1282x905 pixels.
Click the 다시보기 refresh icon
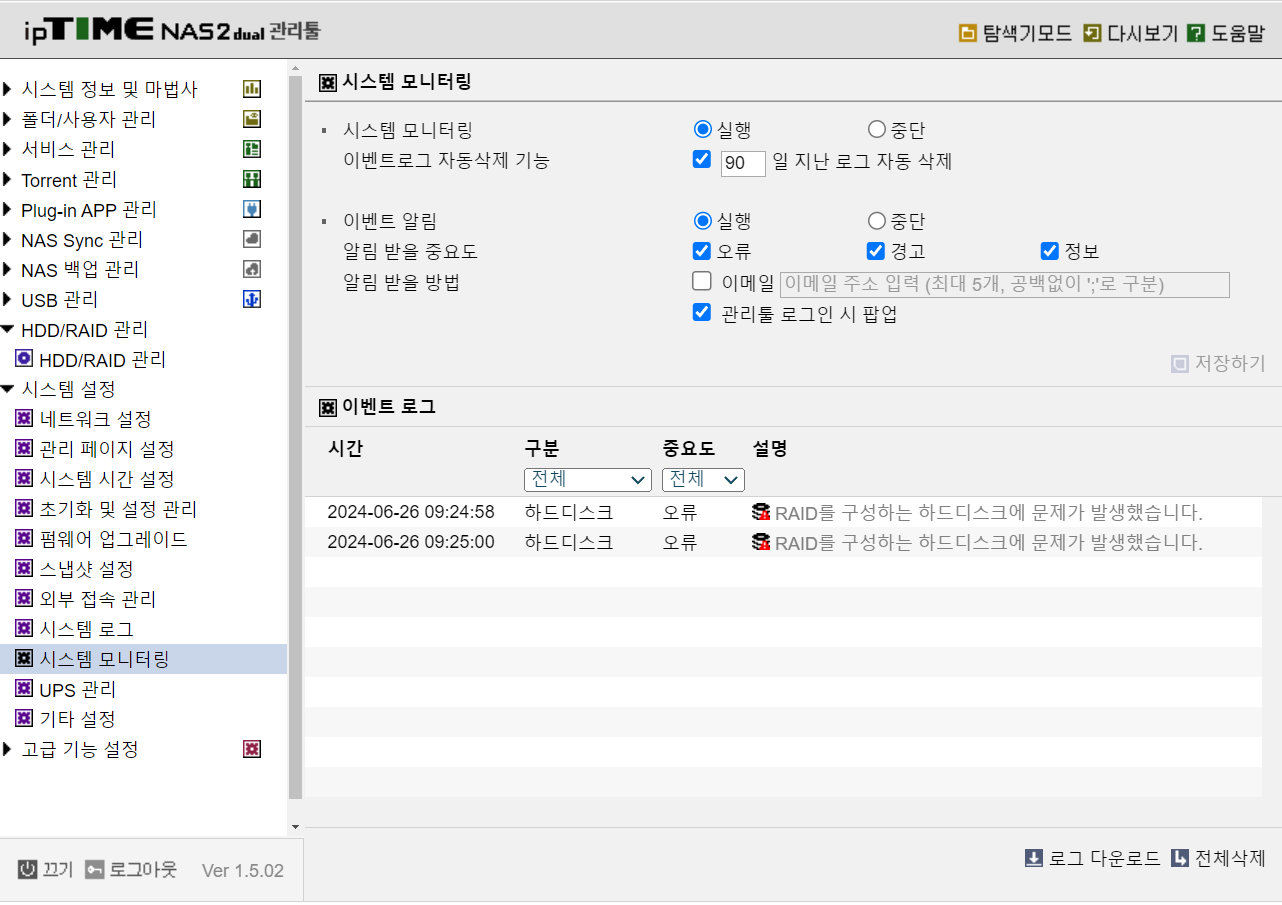coord(1093,33)
